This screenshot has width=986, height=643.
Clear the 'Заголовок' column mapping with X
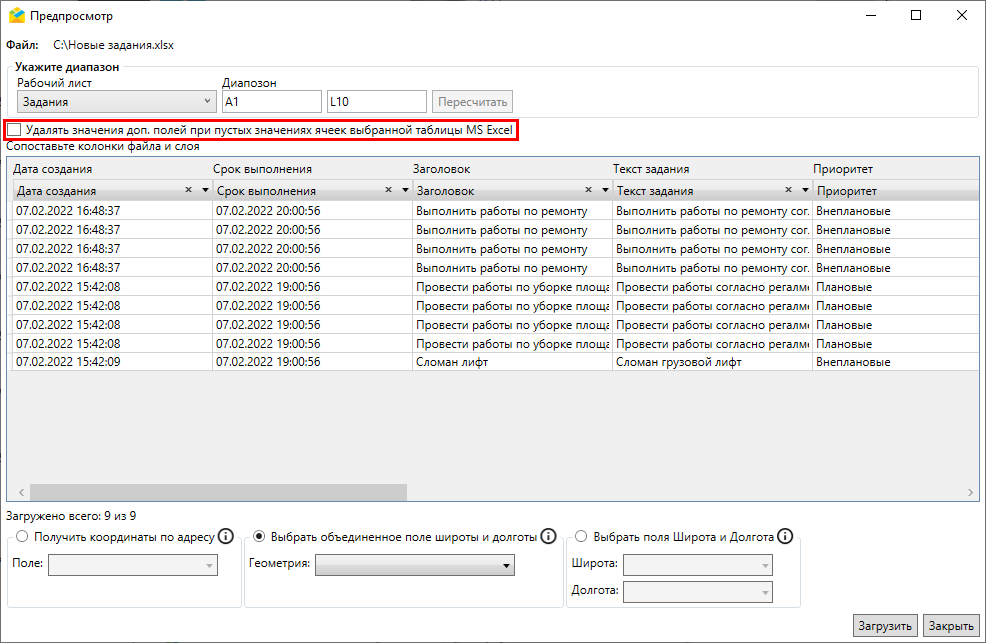(589, 190)
